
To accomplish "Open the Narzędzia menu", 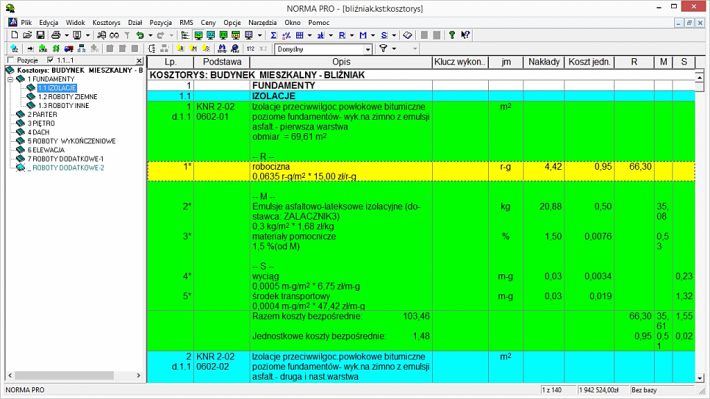I will point(263,22).
